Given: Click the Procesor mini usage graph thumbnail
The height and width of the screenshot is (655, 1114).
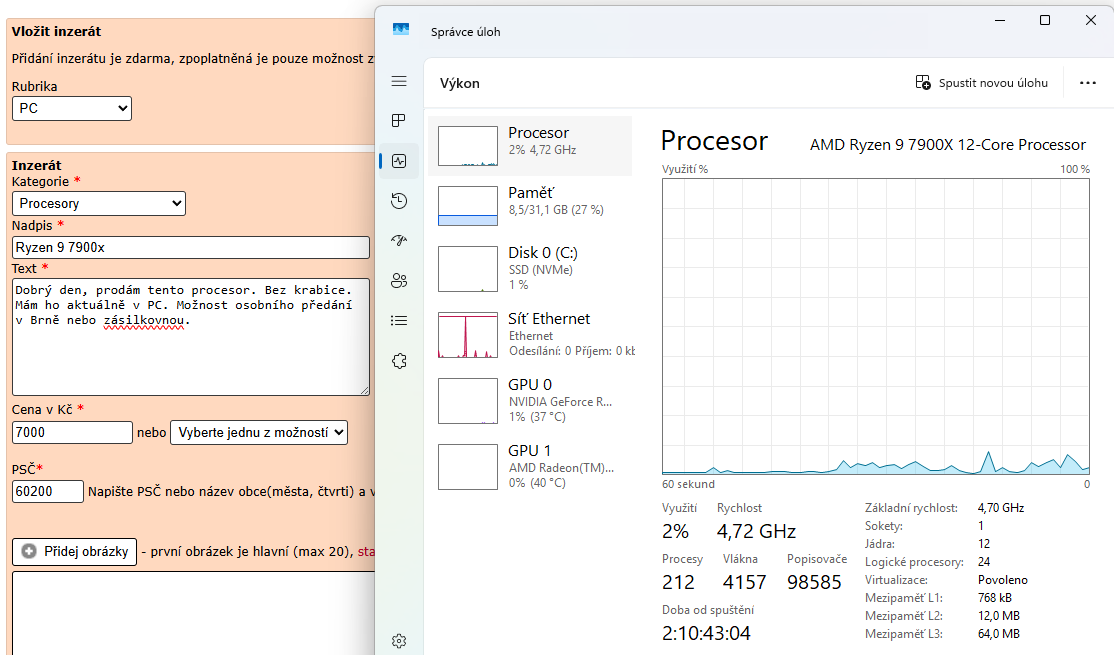Looking at the screenshot, I should click(x=467, y=146).
